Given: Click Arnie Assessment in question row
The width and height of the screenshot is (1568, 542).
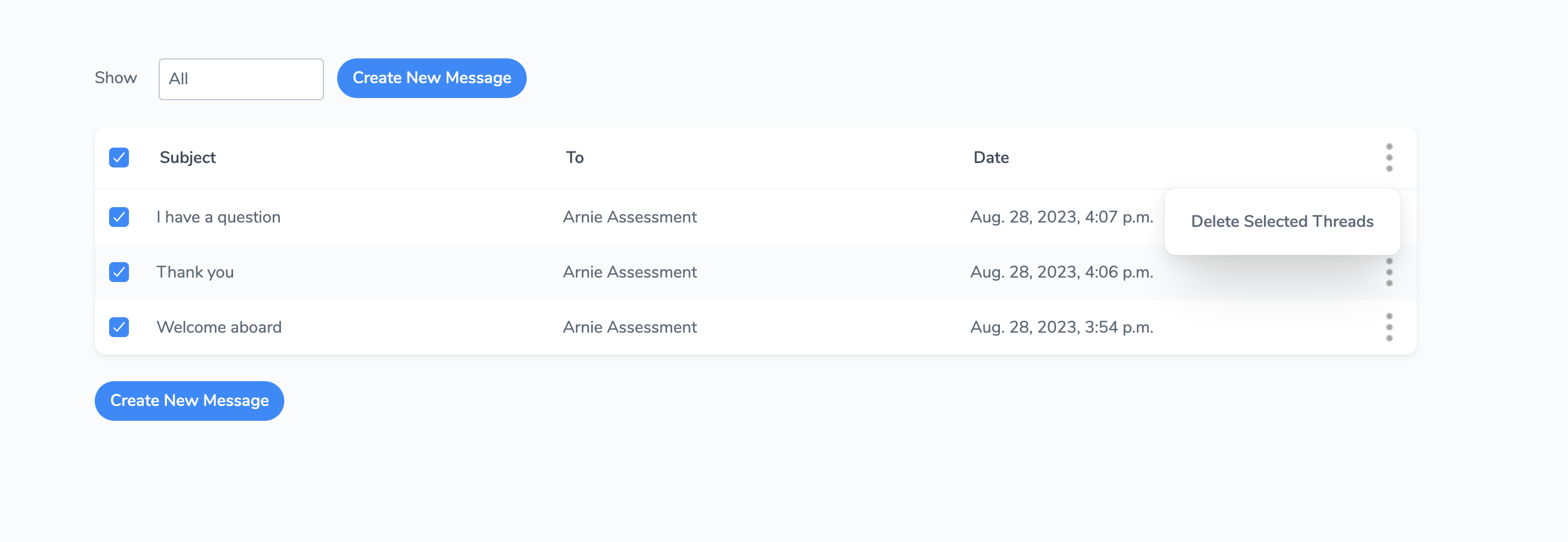Looking at the screenshot, I should 629,217.
